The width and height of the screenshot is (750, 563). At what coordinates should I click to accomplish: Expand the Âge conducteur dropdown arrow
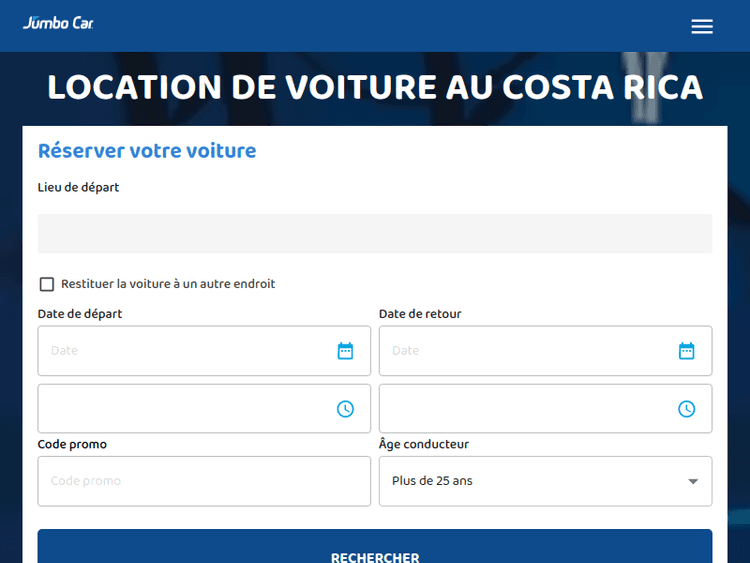[x=693, y=482]
